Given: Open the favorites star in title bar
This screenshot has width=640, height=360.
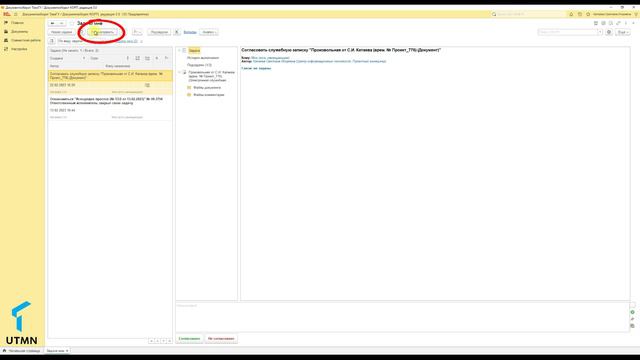Looking at the screenshot, I should coord(588,14).
